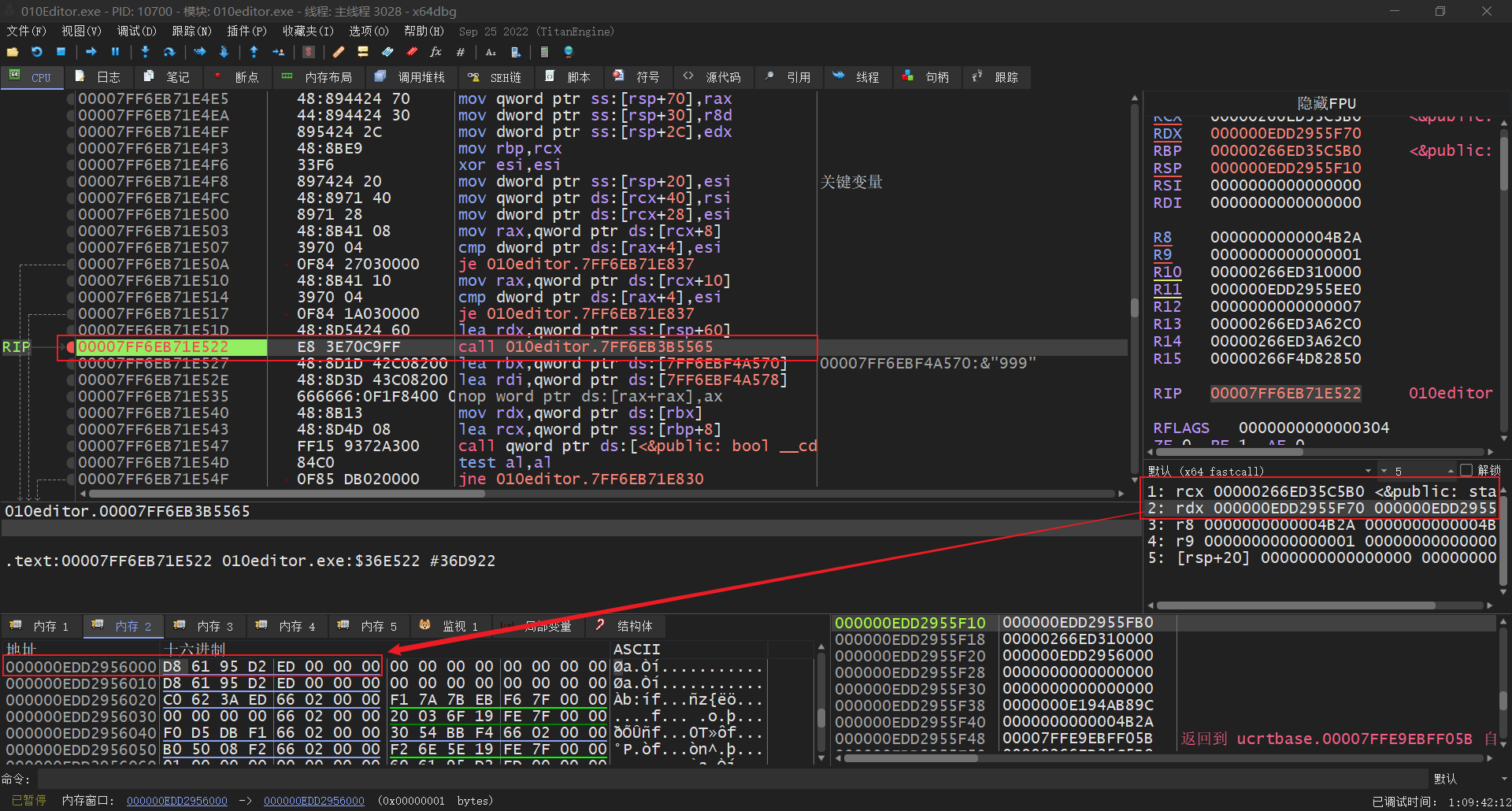The image size is (1512, 811).
Task: Open the Scylla plugin icon
Action: pyautogui.click(x=309, y=52)
